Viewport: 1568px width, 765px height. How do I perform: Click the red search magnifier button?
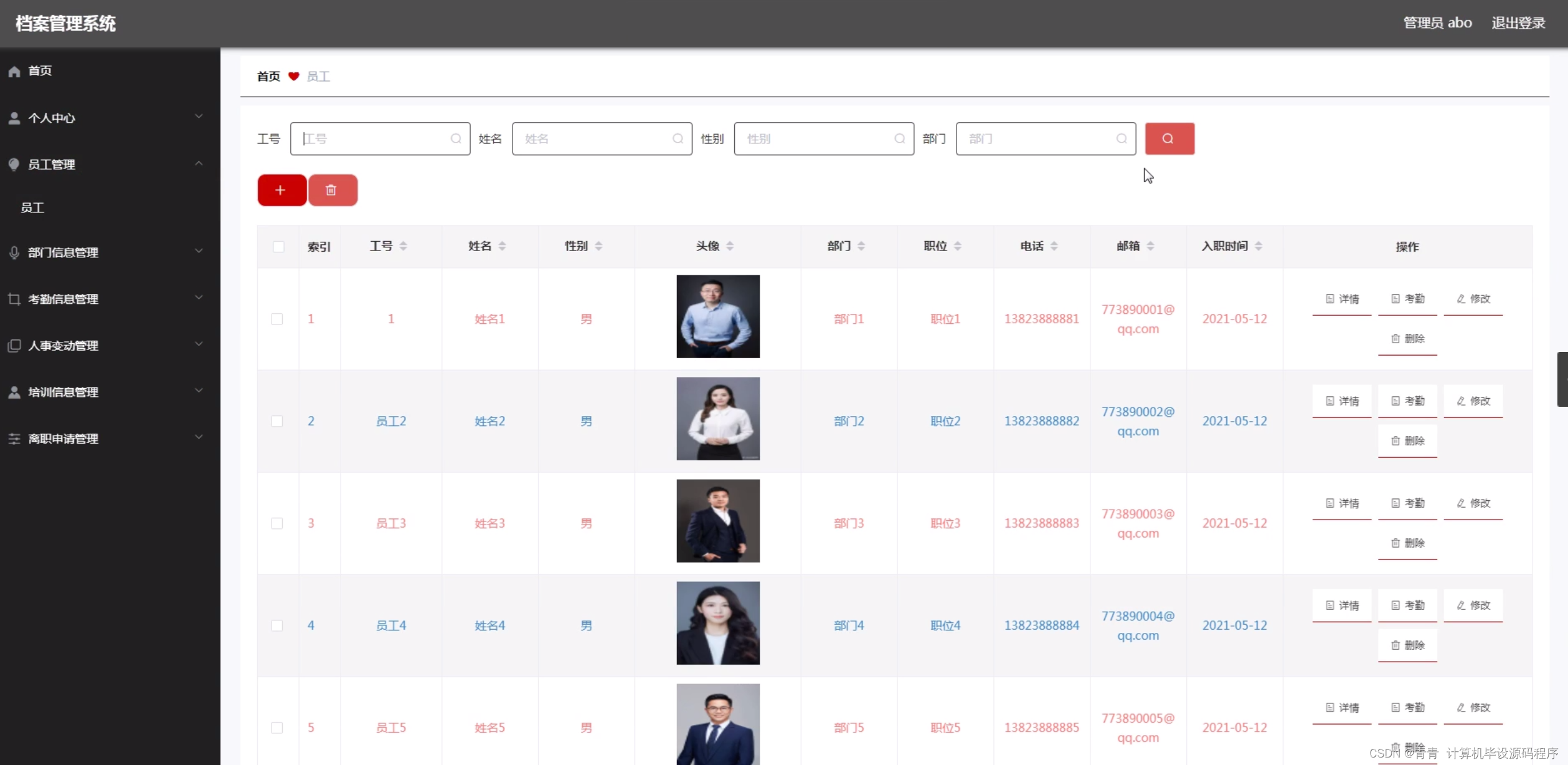pos(1169,138)
